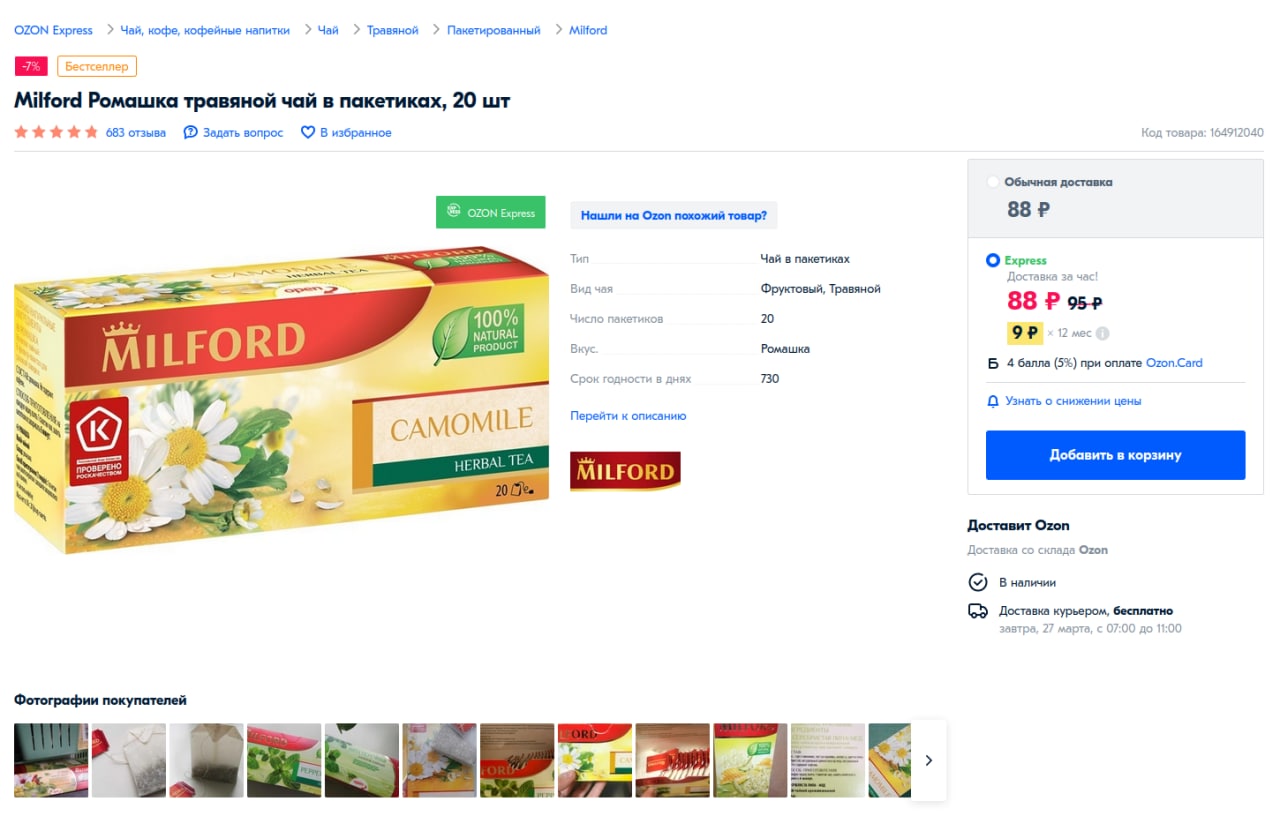The image size is (1280, 816).
Task: Click the info icon next to 12 мес
Action: point(1102,333)
